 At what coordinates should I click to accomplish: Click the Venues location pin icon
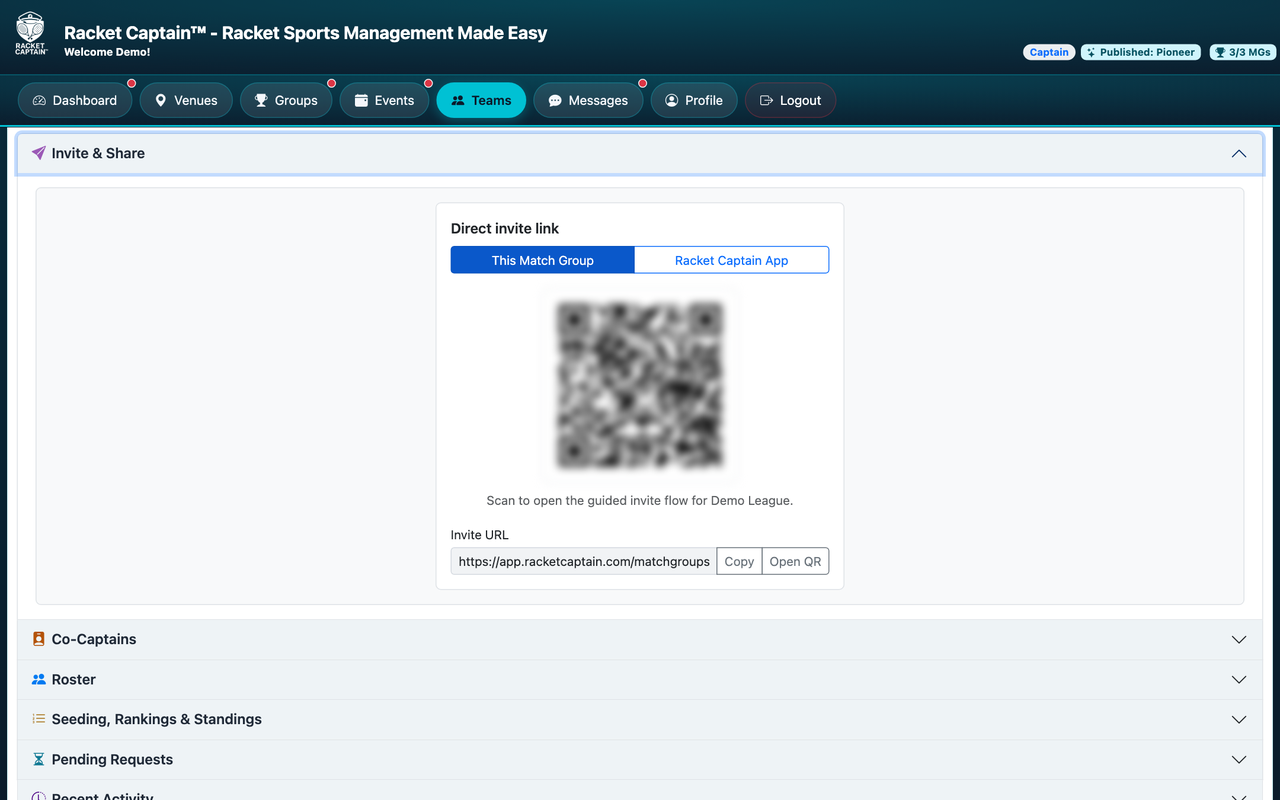tap(160, 100)
